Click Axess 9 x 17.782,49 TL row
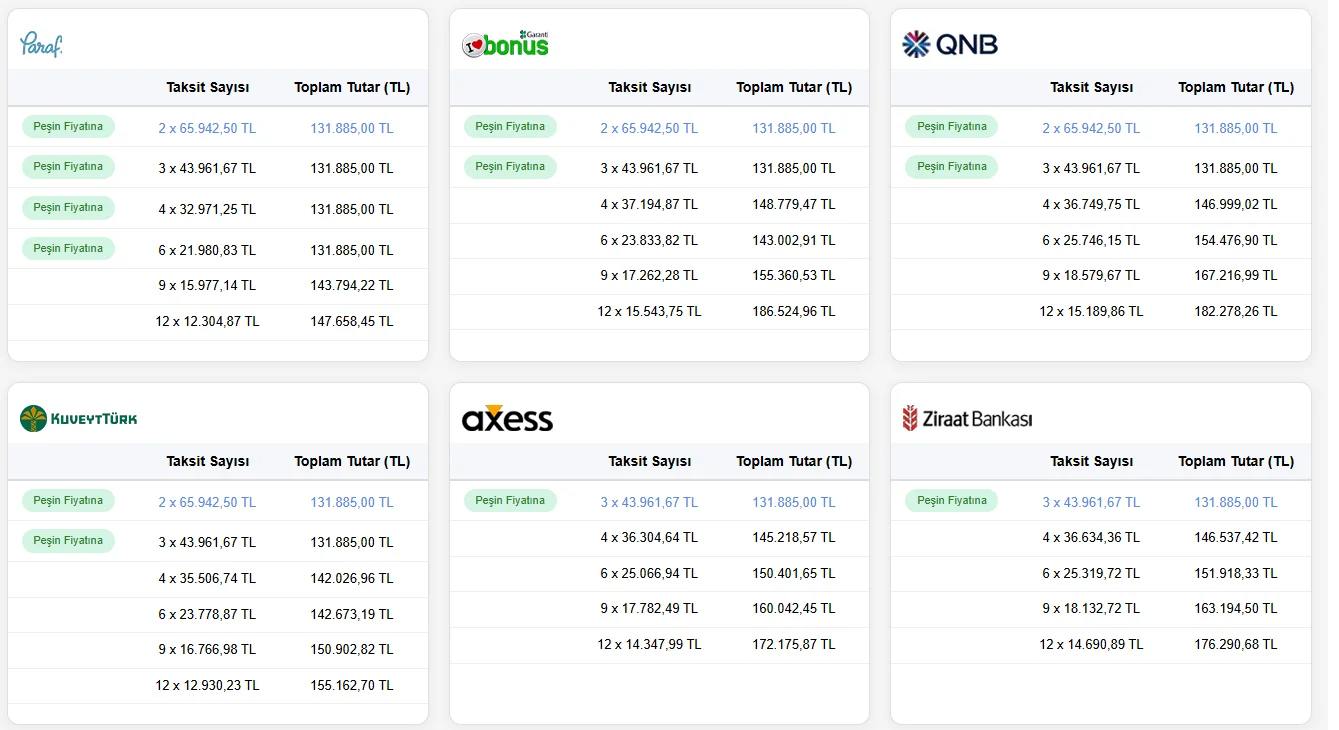The height and width of the screenshot is (730, 1339). click(x=659, y=609)
